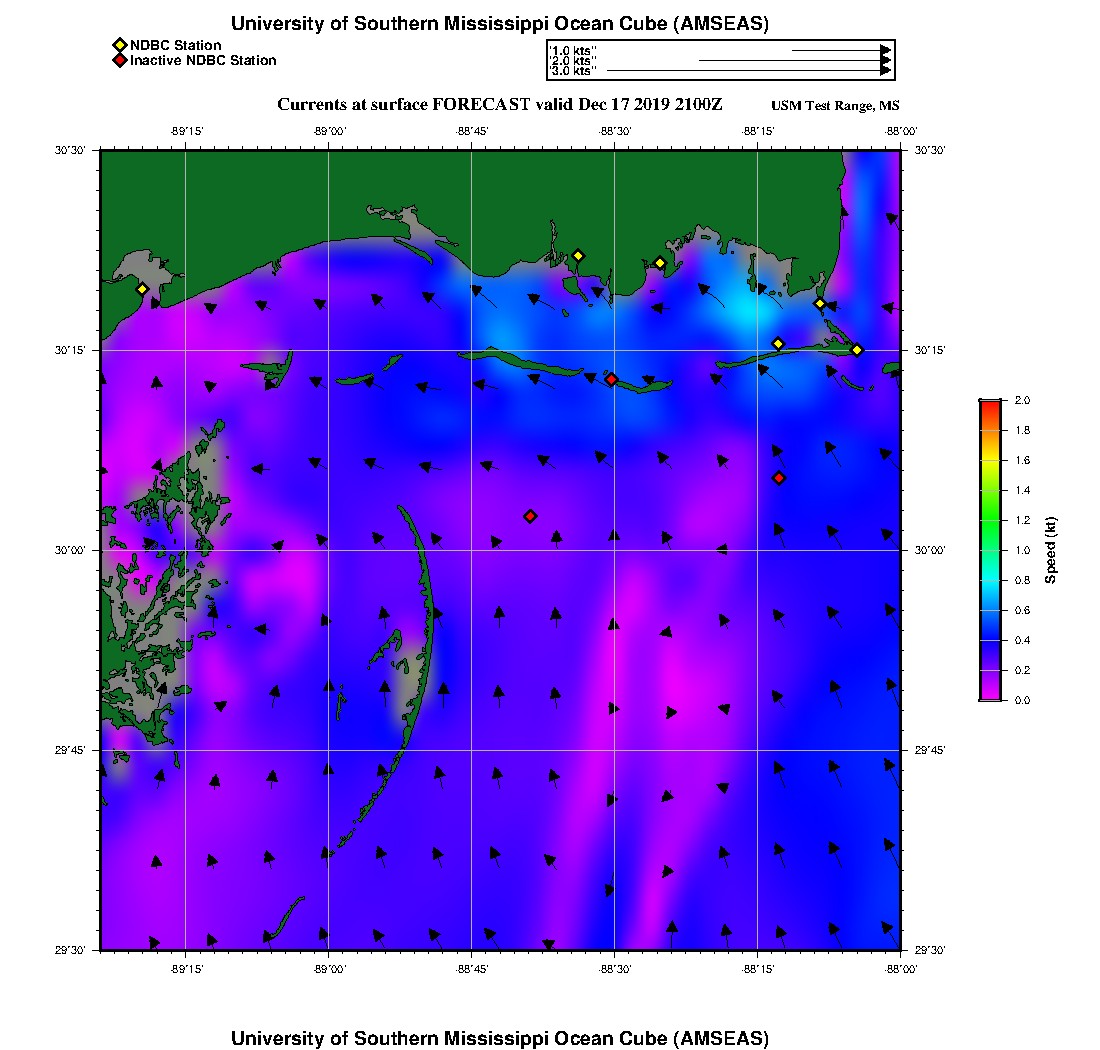Image resolution: width=1100 pixels, height=1050 pixels.
Task: Select the southwesternmost red inactive station marker
Action: pyautogui.click(x=530, y=516)
